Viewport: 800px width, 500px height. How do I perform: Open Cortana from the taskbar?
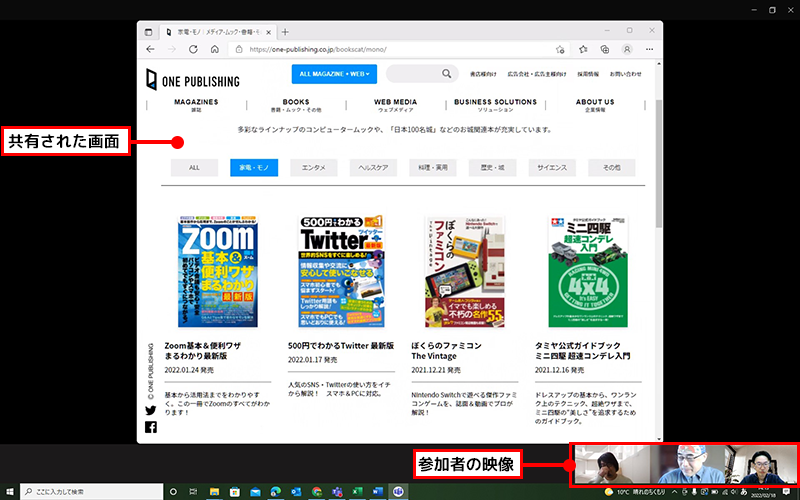pos(173,491)
